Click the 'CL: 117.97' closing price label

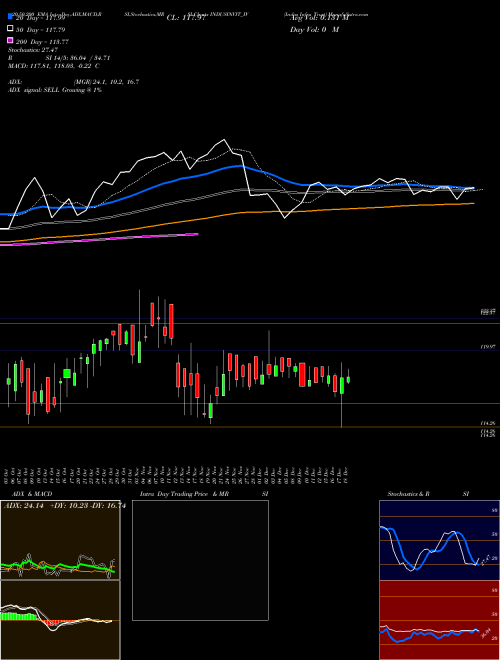click(x=186, y=18)
